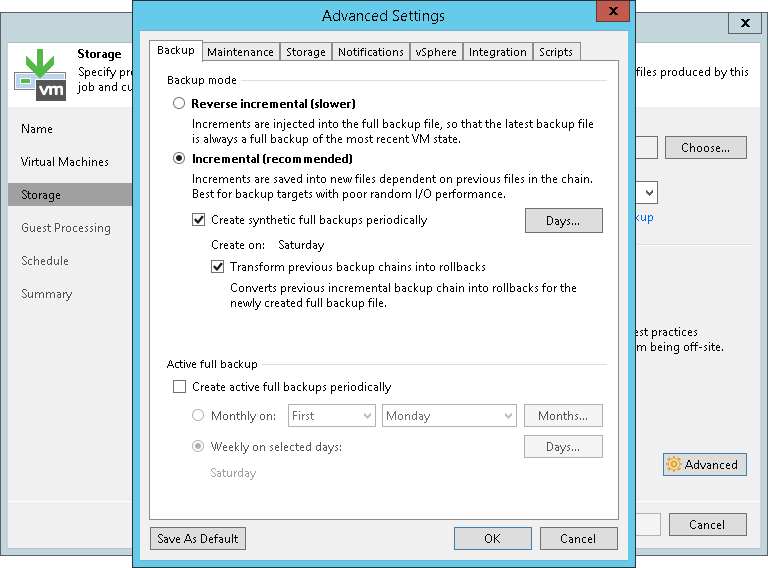Switch to the Scripts tab
Image resolution: width=768 pixels, height=568 pixels.
tap(556, 52)
